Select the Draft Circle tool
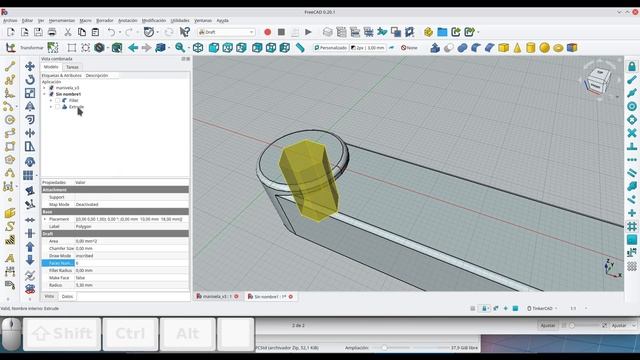The image size is (640, 360). pos(10,120)
